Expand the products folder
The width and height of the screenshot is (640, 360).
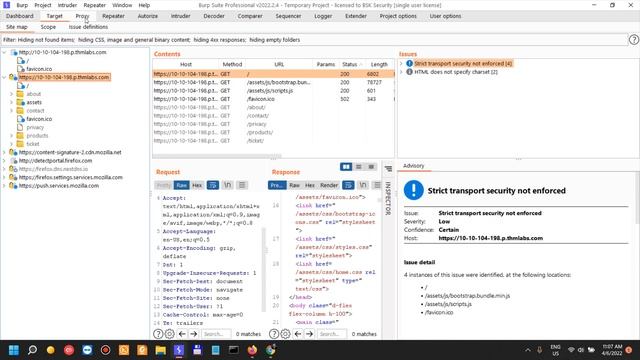point(12,136)
